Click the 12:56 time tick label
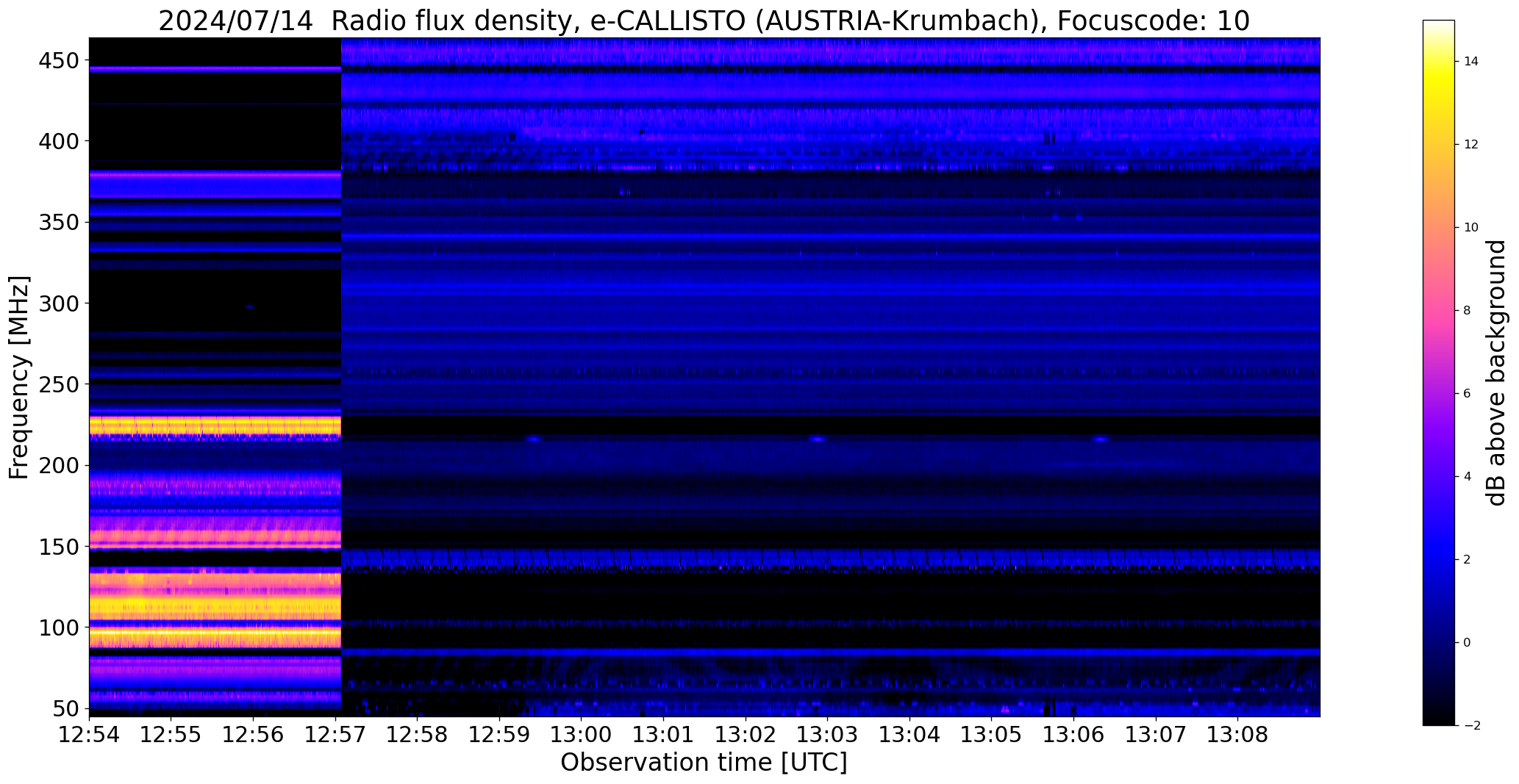 coord(253,733)
